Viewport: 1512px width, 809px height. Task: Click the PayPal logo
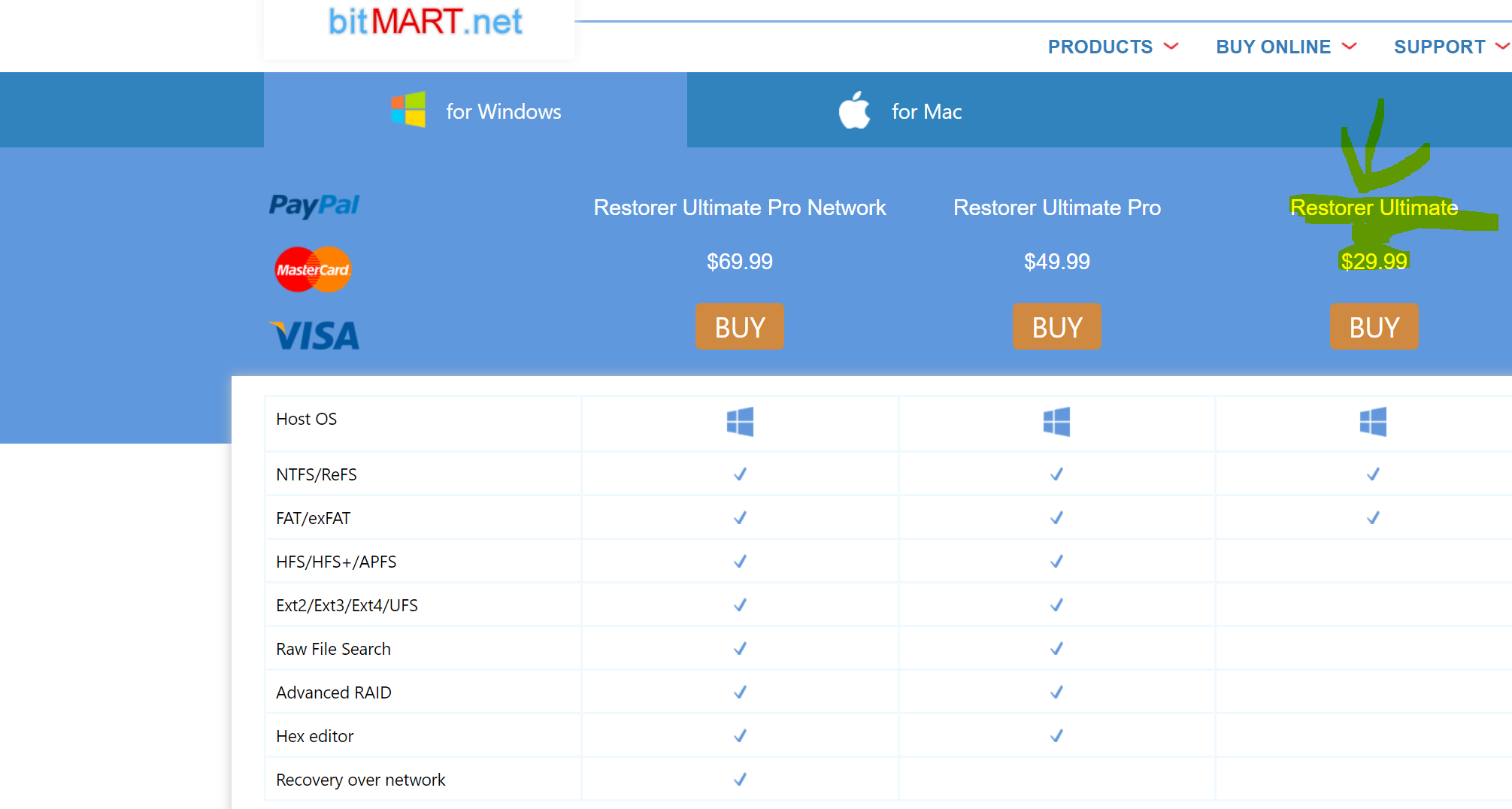pos(314,205)
